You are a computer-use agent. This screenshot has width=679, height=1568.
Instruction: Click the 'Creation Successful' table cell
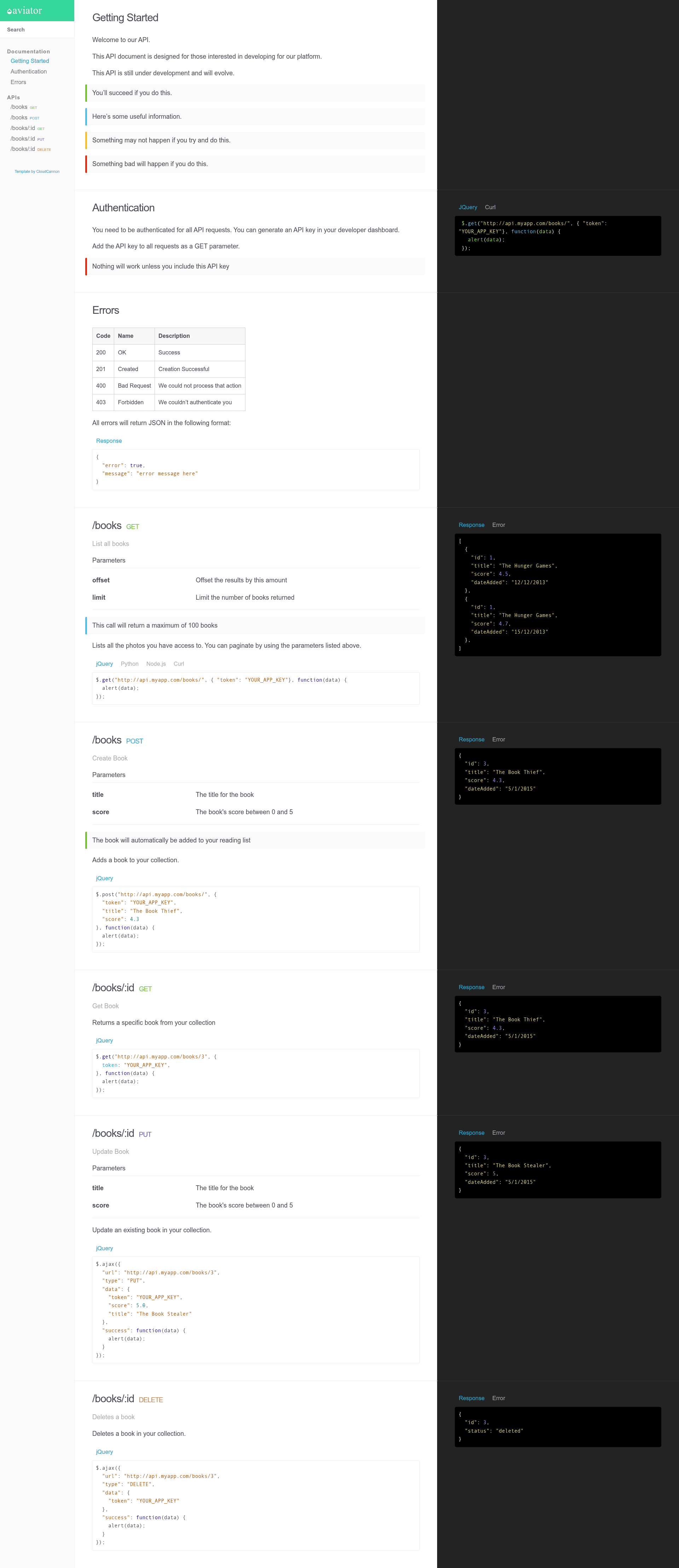(200, 370)
